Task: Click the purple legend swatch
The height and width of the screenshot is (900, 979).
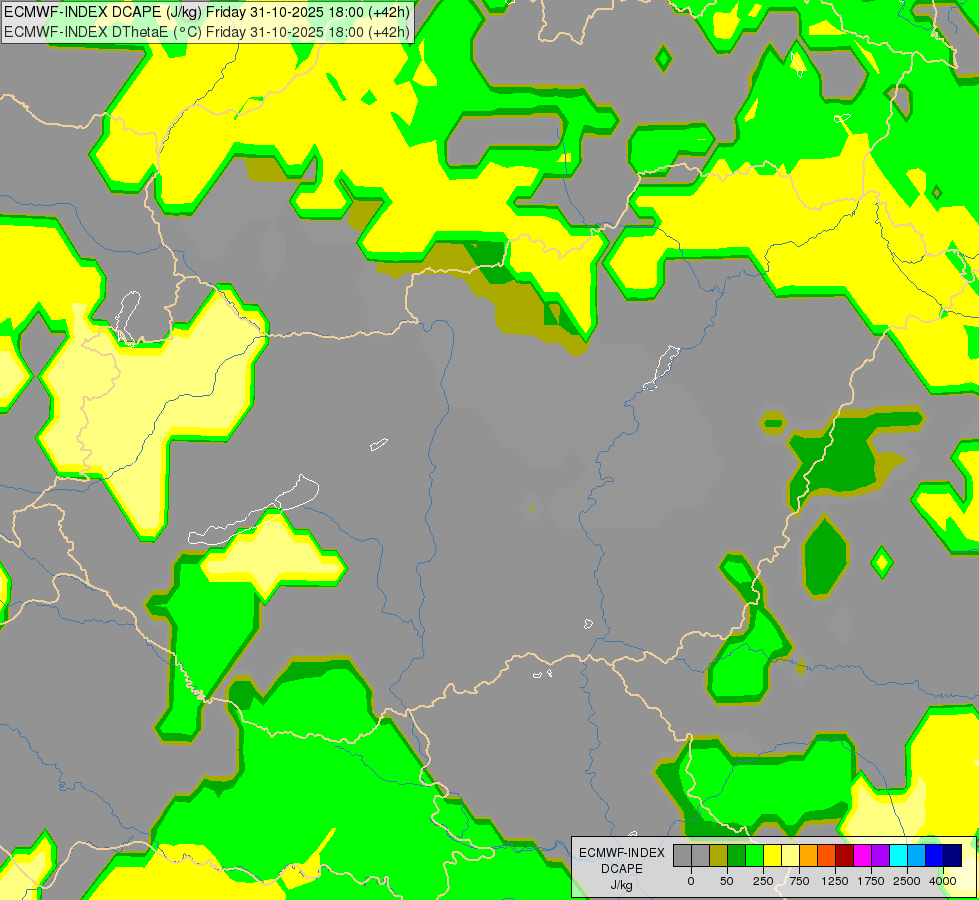Action: pos(881,855)
